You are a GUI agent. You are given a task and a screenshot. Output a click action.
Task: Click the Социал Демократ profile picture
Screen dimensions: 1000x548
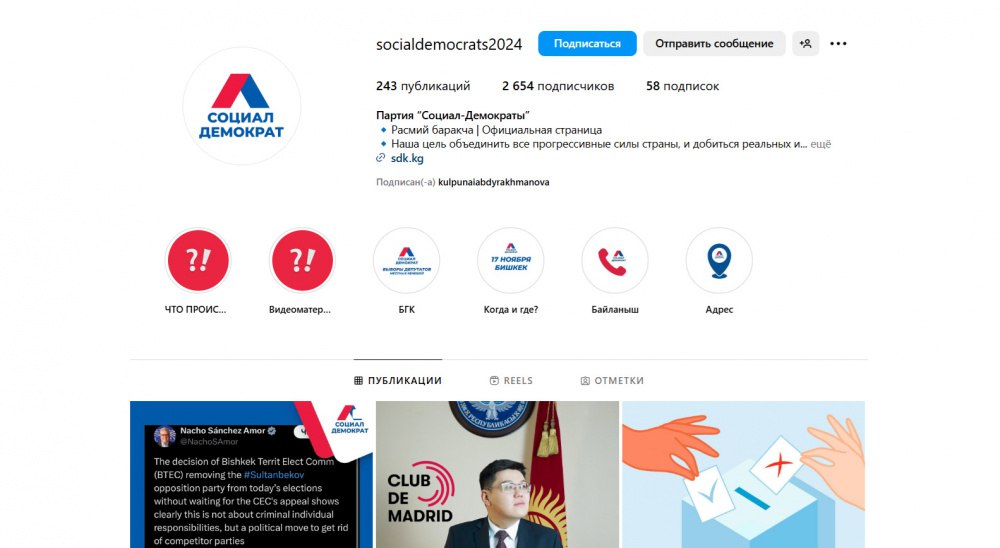[241, 106]
